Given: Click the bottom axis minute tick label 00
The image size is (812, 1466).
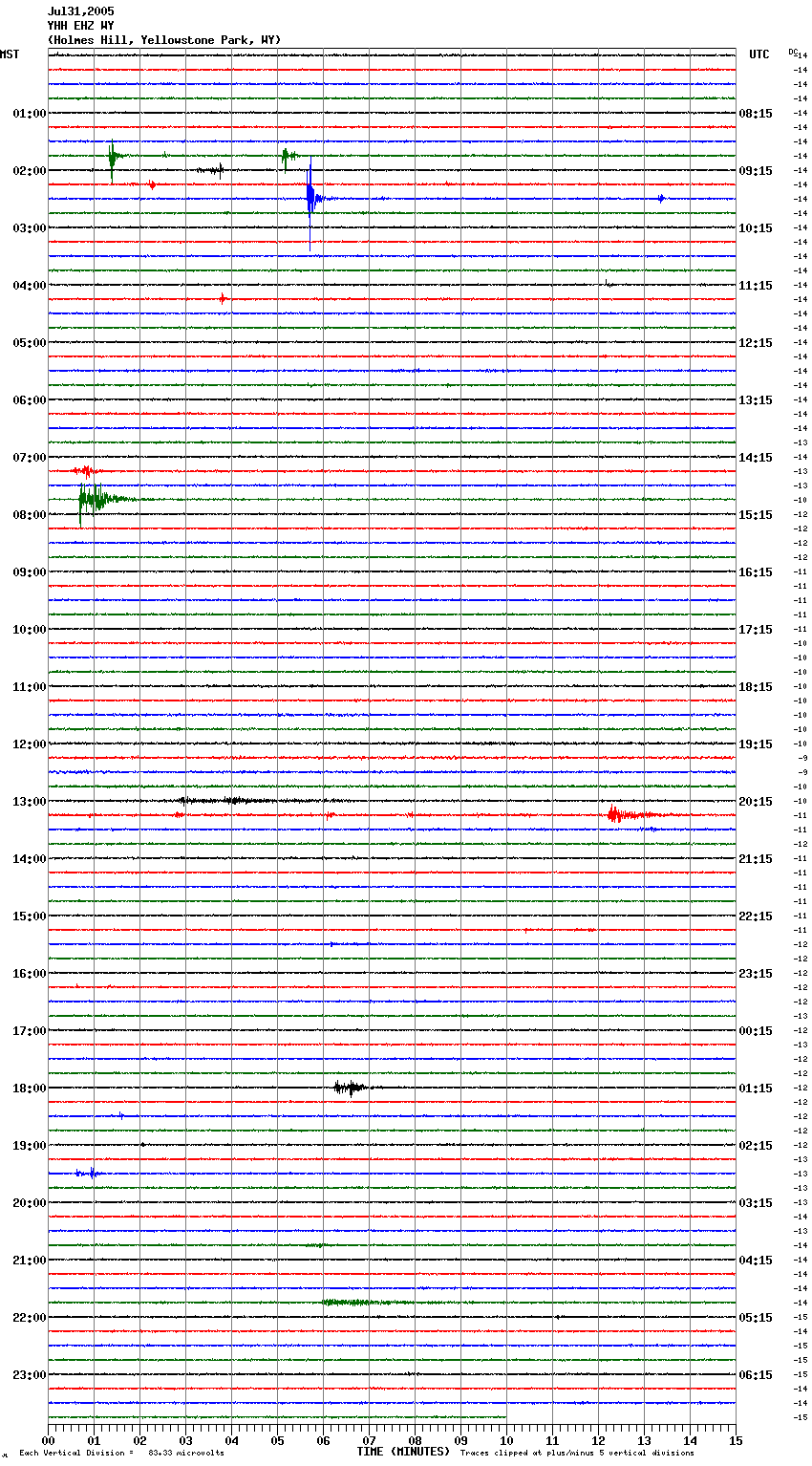Looking at the screenshot, I should tap(48, 1440).
